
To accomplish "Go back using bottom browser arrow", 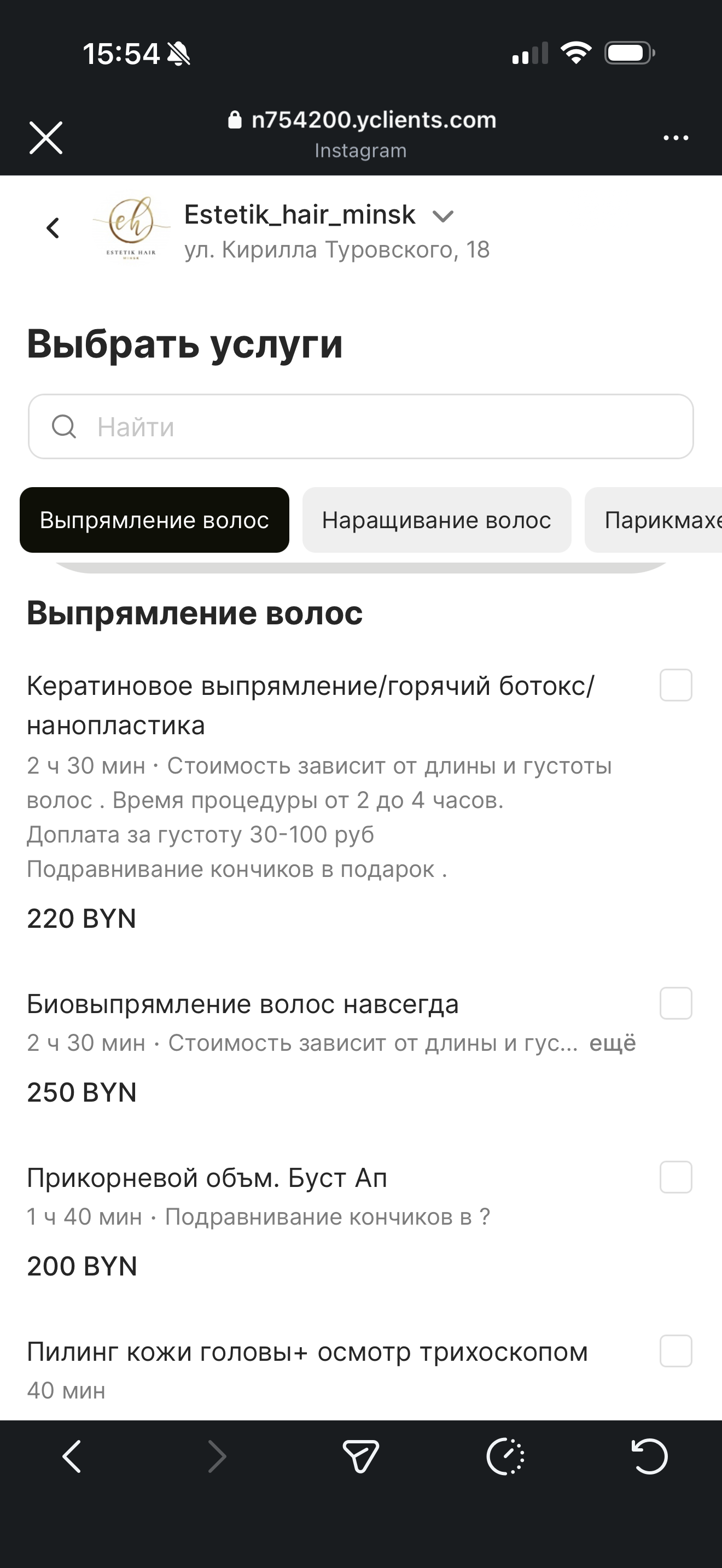I will 72,1456.
